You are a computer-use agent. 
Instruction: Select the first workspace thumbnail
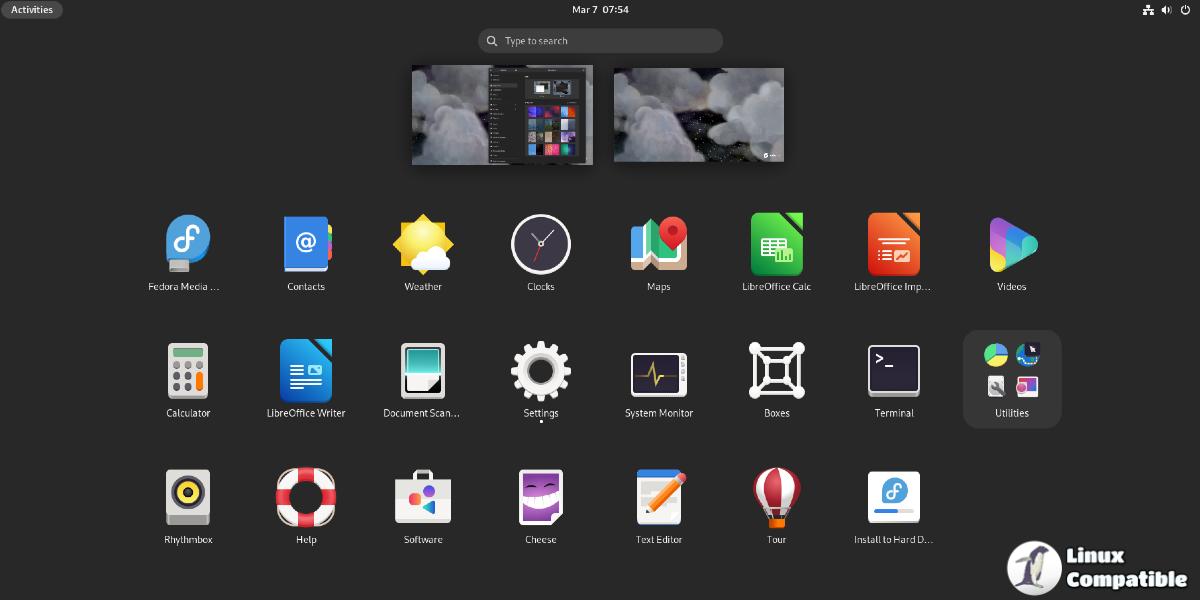502,115
